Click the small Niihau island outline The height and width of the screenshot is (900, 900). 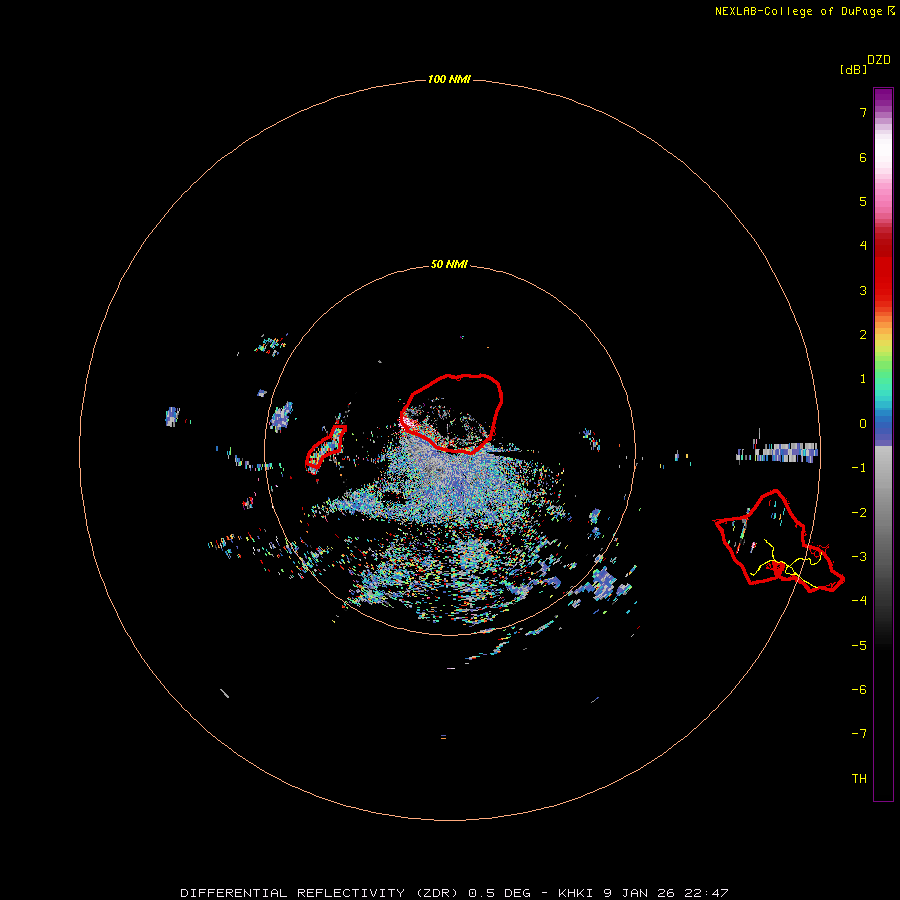pos(325,448)
